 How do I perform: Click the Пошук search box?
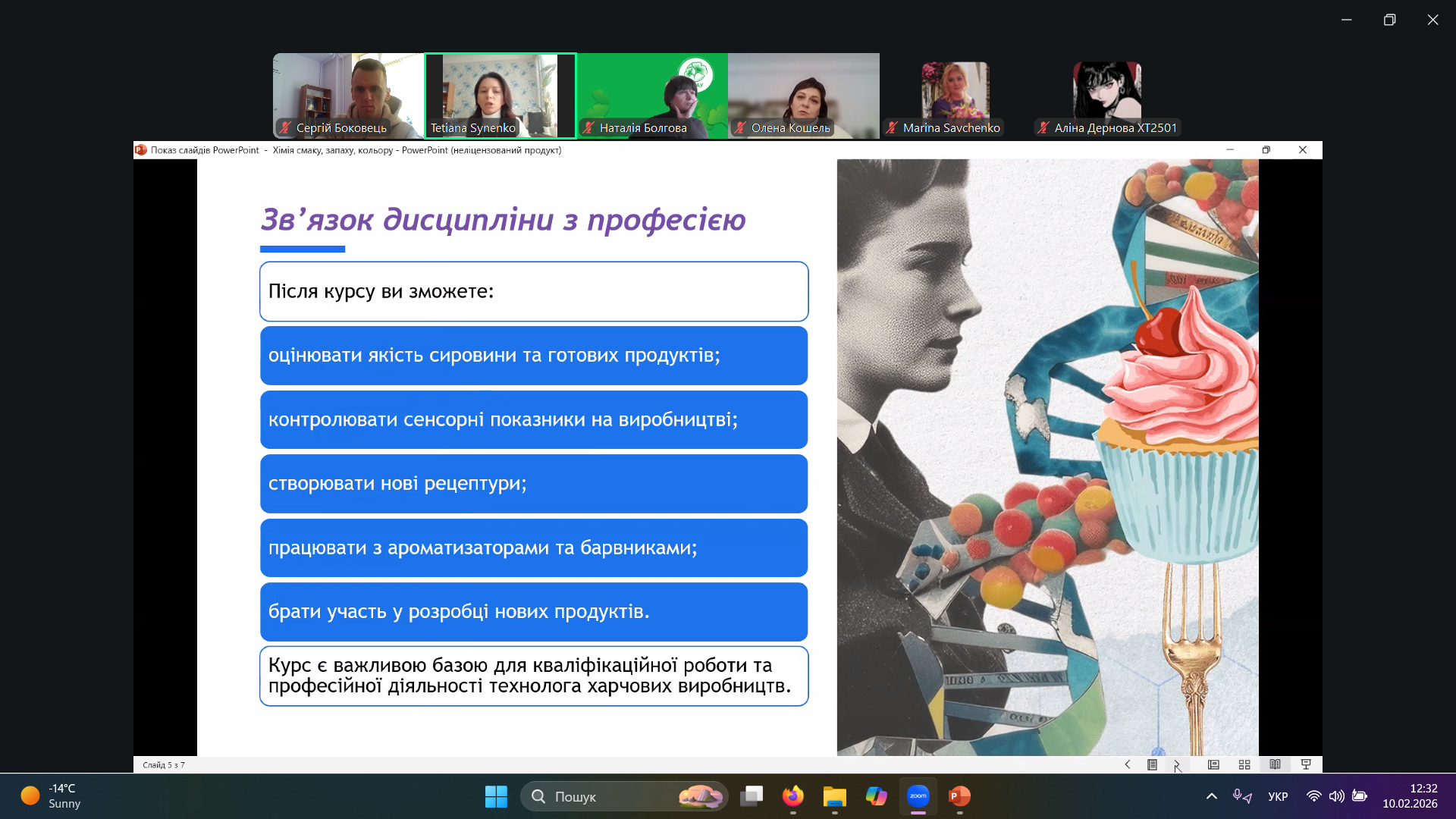point(607,796)
